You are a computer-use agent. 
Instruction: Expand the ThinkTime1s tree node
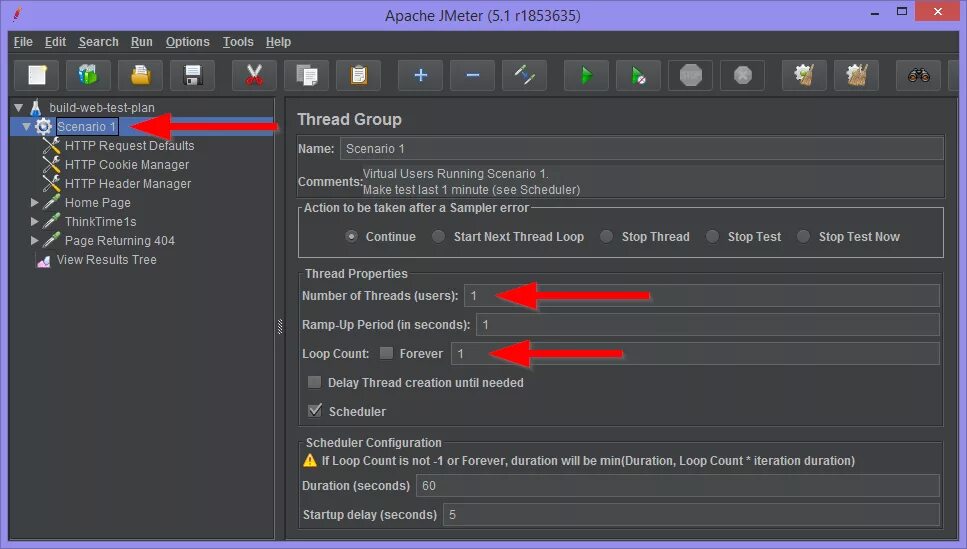coord(35,221)
